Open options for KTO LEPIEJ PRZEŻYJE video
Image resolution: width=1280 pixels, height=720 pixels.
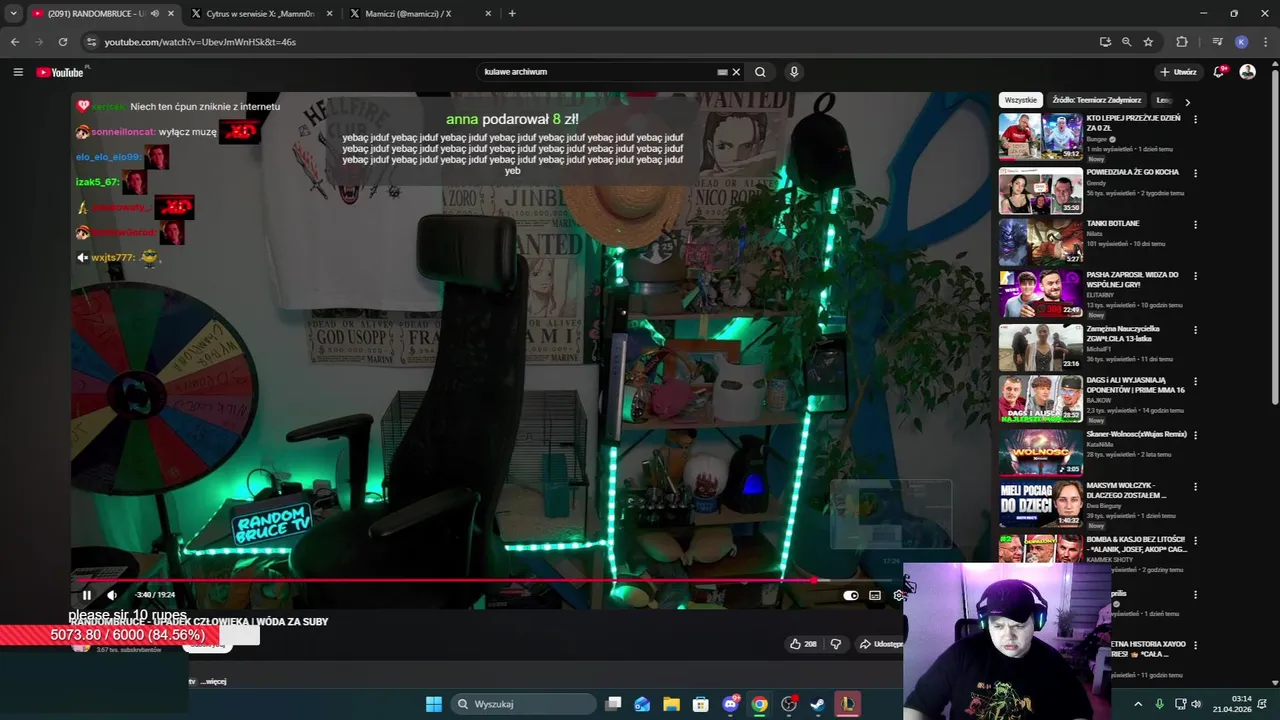pyautogui.click(x=1195, y=119)
